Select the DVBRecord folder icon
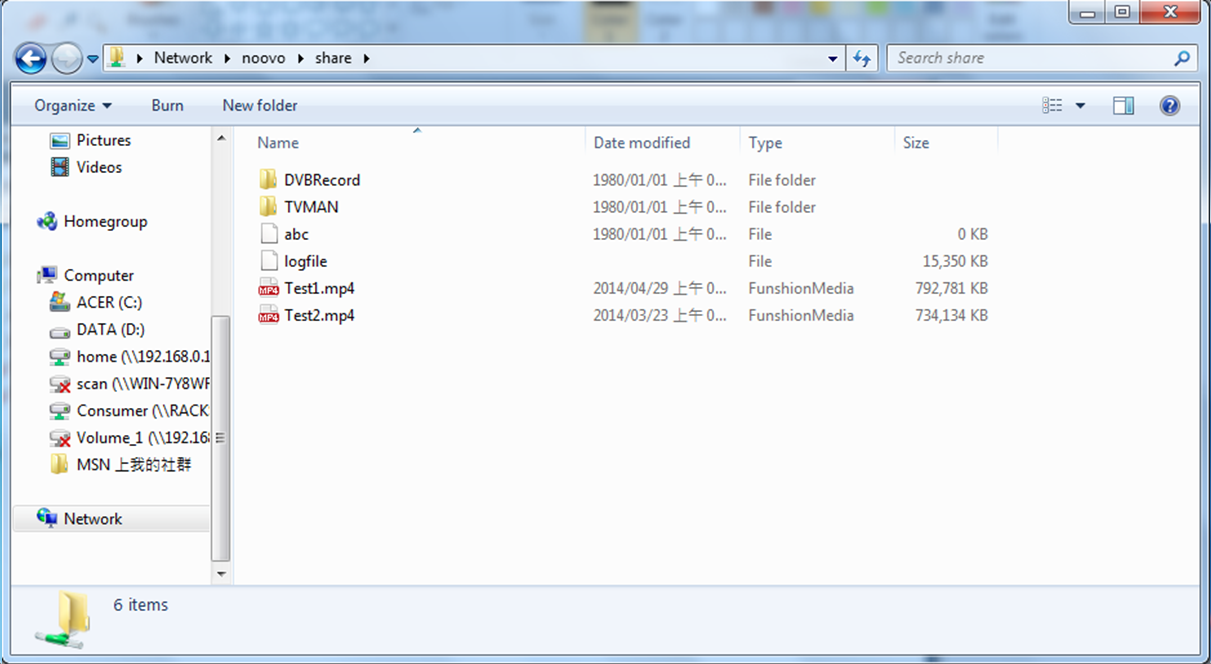This screenshot has height=664, width=1211. (x=268, y=180)
